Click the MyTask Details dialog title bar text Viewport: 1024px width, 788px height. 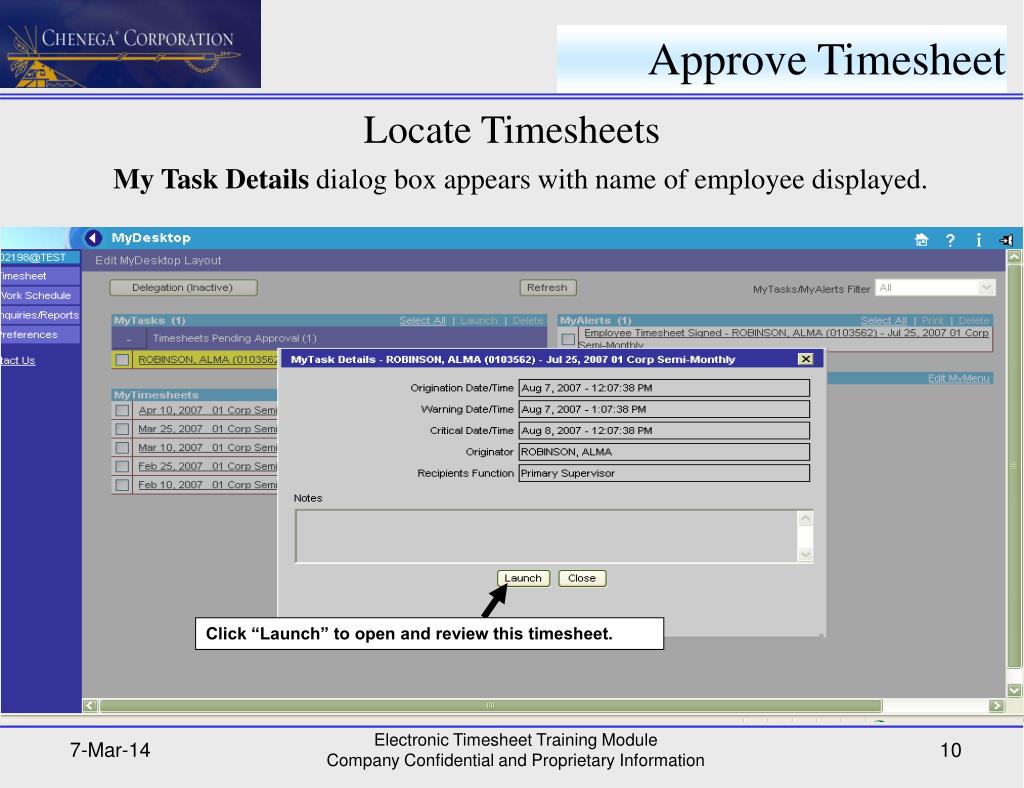pos(513,360)
